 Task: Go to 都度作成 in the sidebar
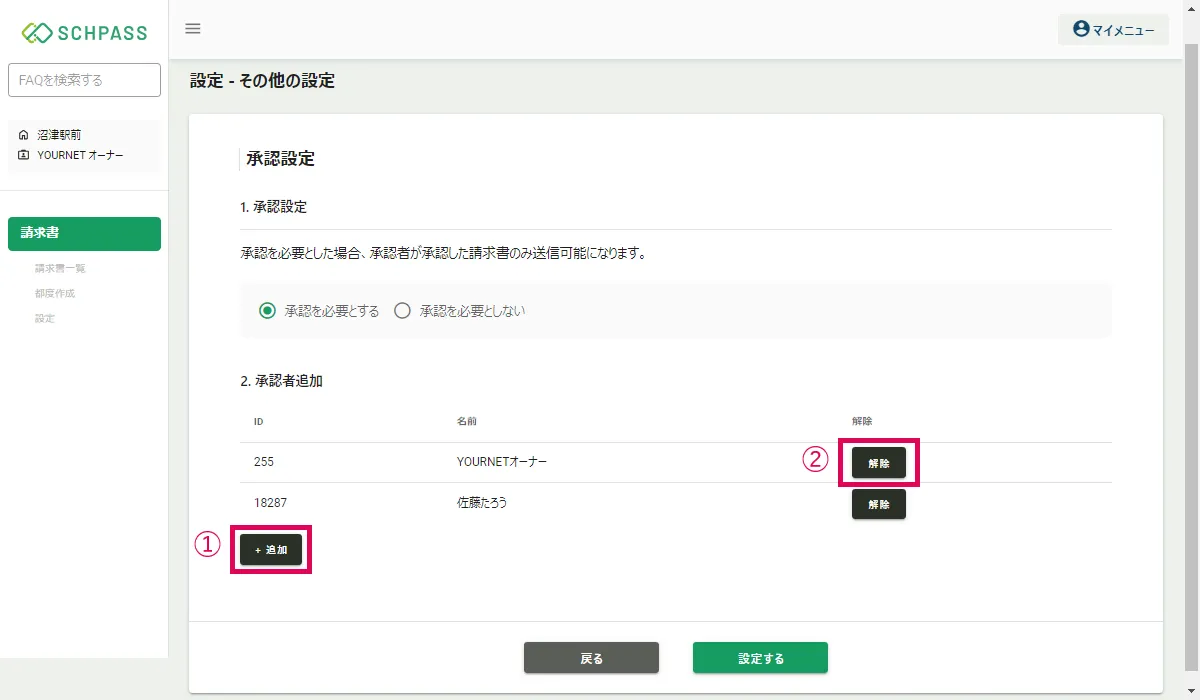coord(54,293)
